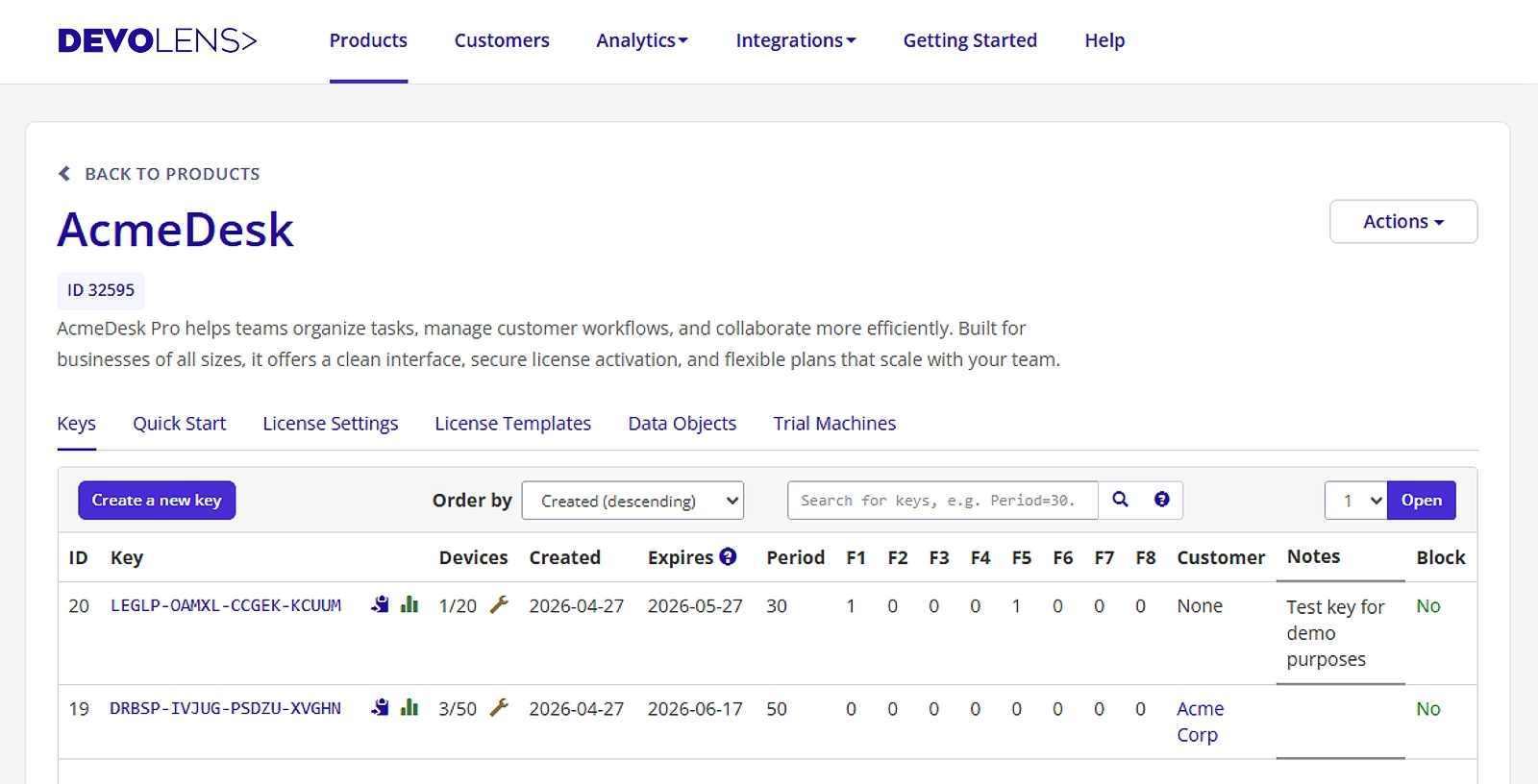Click the F5 column header
The height and width of the screenshot is (784, 1538).
coord(1021,557)
